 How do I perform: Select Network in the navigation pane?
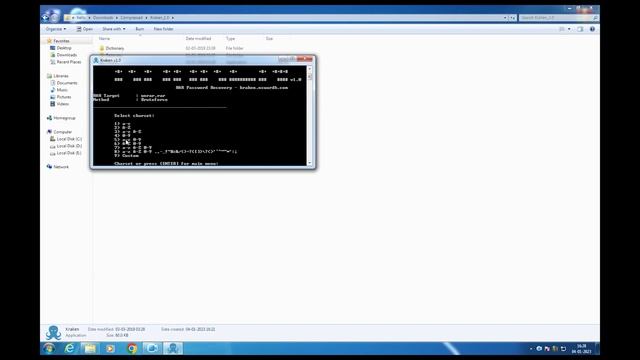[61, 167]
